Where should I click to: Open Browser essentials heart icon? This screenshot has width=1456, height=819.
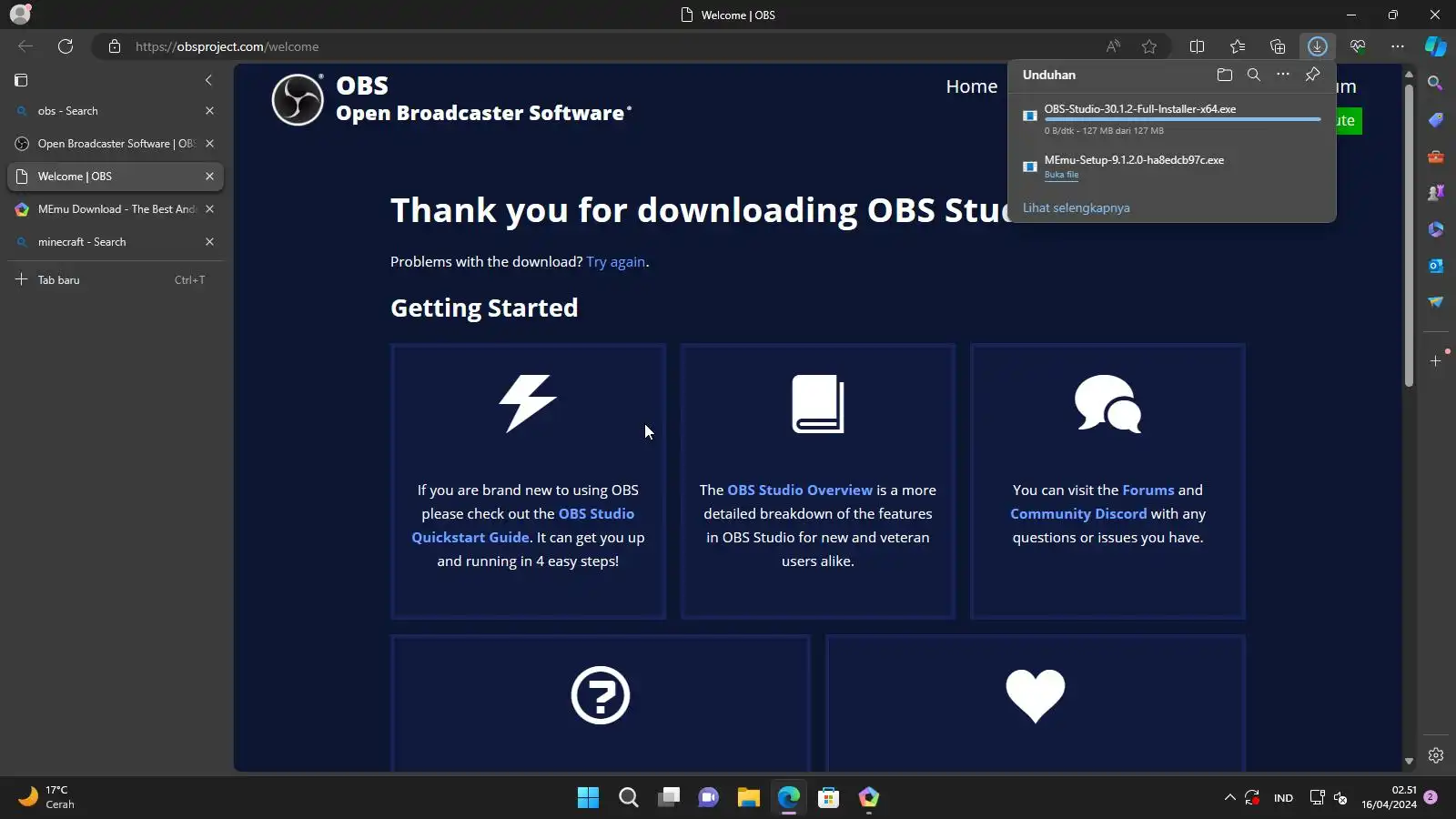[1358, 46]
